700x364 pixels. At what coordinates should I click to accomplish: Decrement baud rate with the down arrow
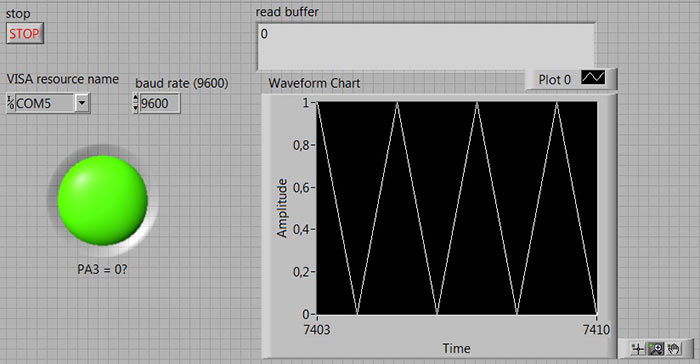point(136,108)
